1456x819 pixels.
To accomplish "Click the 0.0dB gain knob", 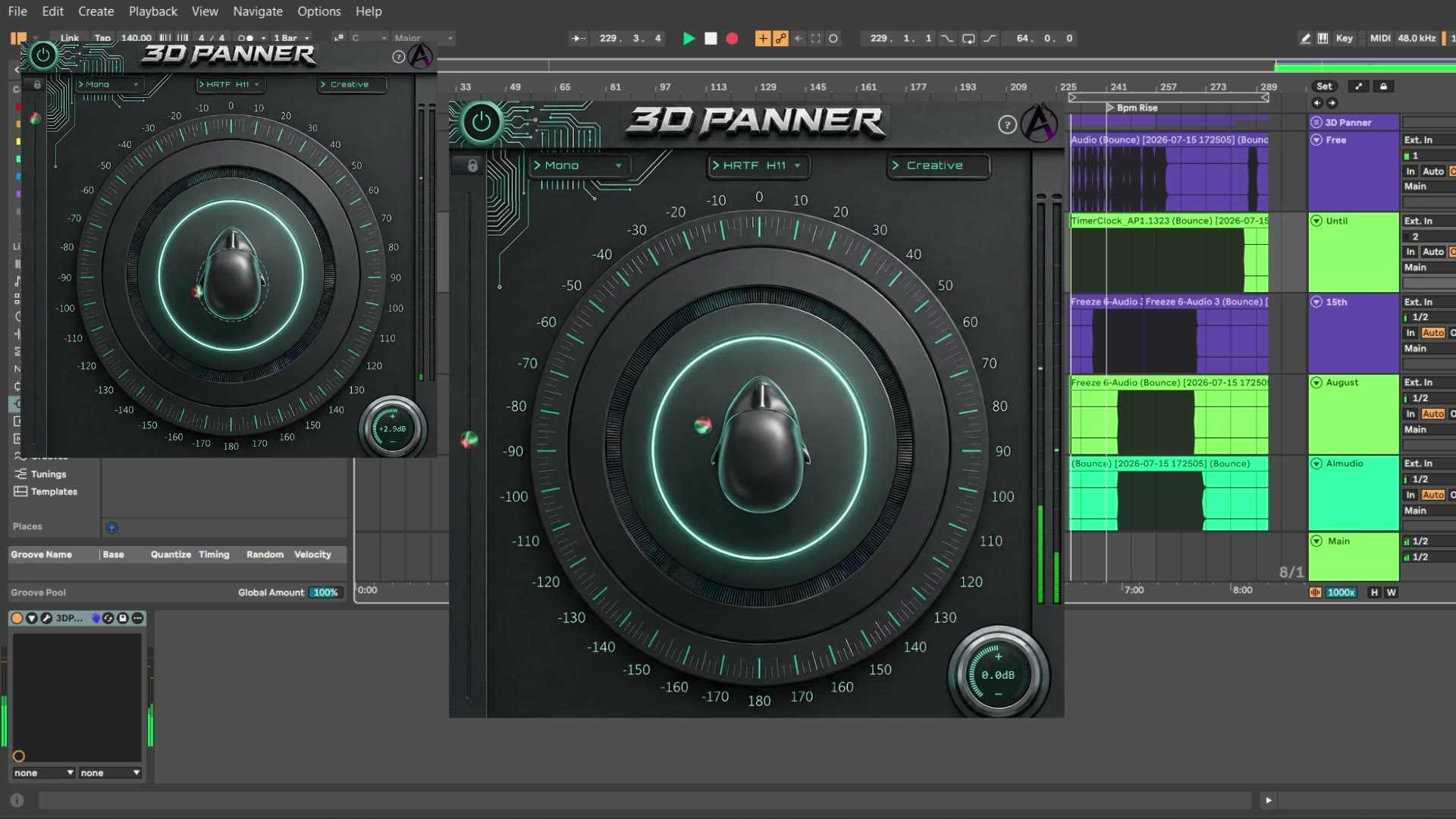I will pos(998,674).
